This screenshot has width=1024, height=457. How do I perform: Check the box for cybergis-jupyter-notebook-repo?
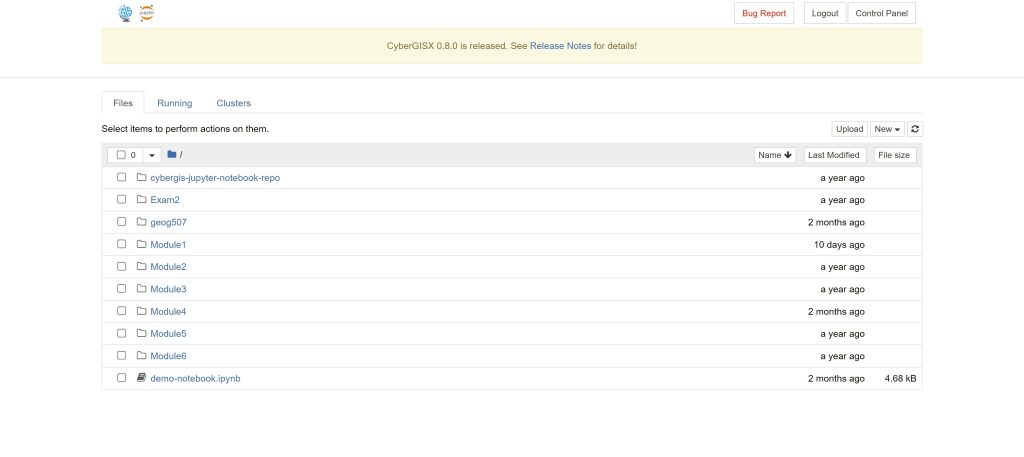pyautogui.click(x=121, y=178)
